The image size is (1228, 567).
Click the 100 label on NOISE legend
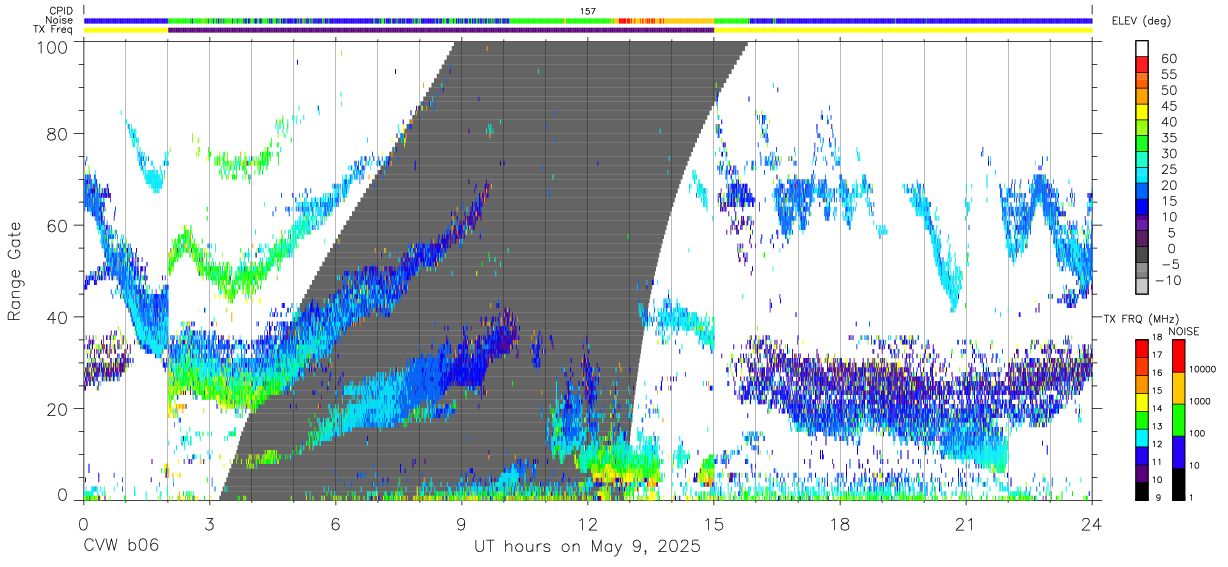point(1196,433)
